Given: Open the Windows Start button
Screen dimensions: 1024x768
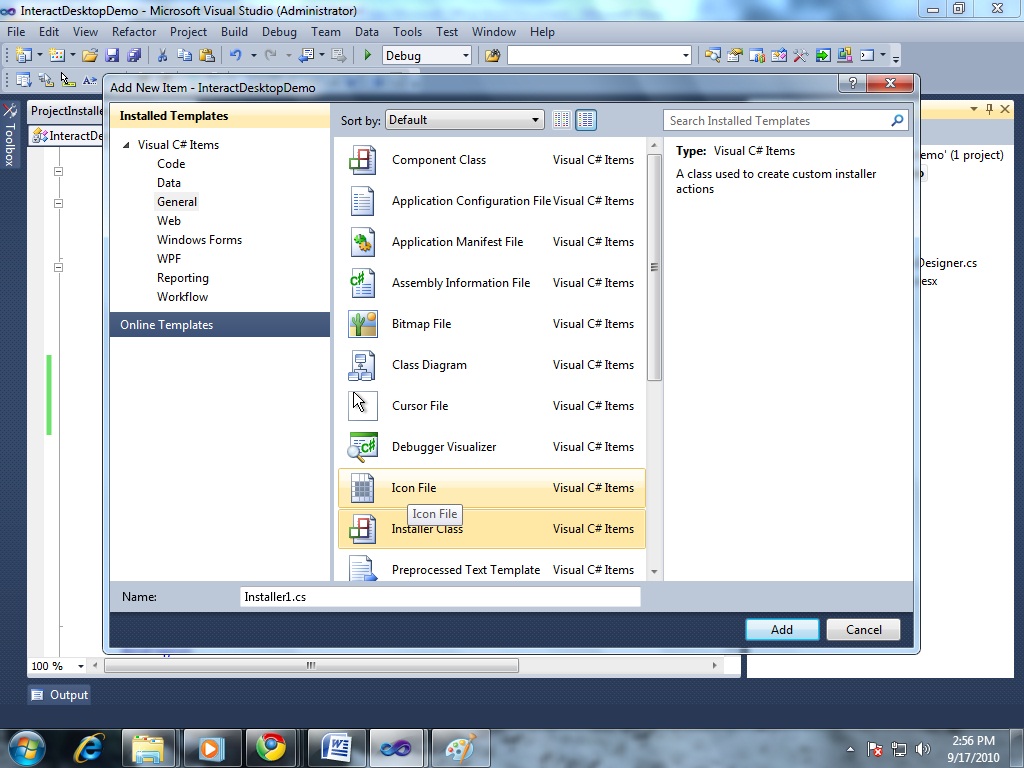Looking at the screenshot, I should (x=27, y=748).
